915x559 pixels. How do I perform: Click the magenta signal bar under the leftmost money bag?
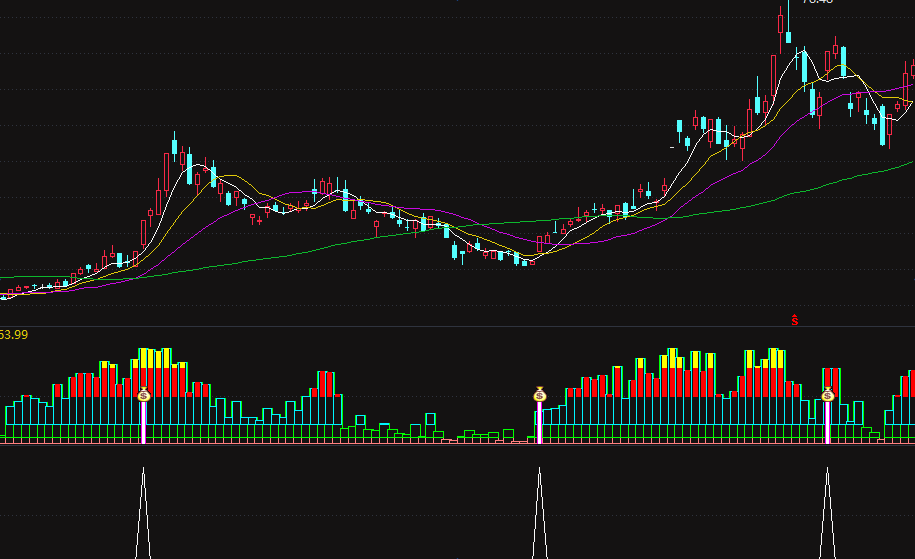(x=144, y=422)
